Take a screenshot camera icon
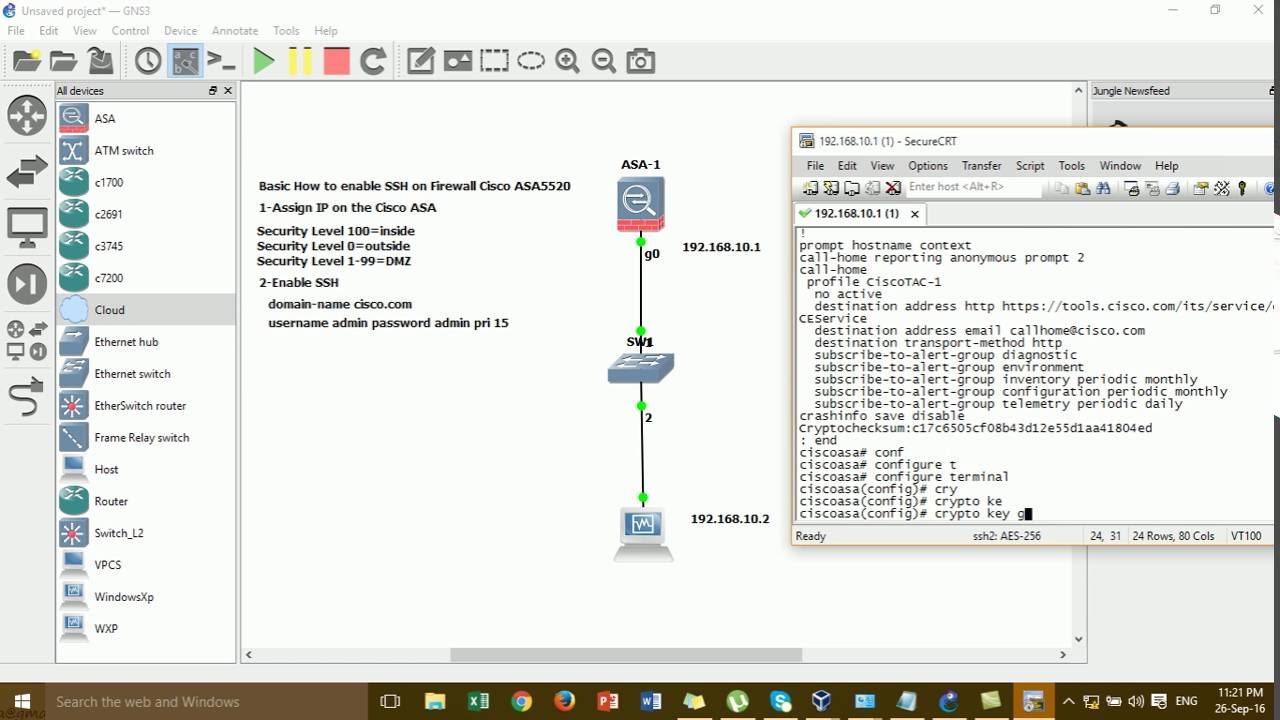This screenshot has width=1280, height=720. pyautogui.click(x=640, y=61)
